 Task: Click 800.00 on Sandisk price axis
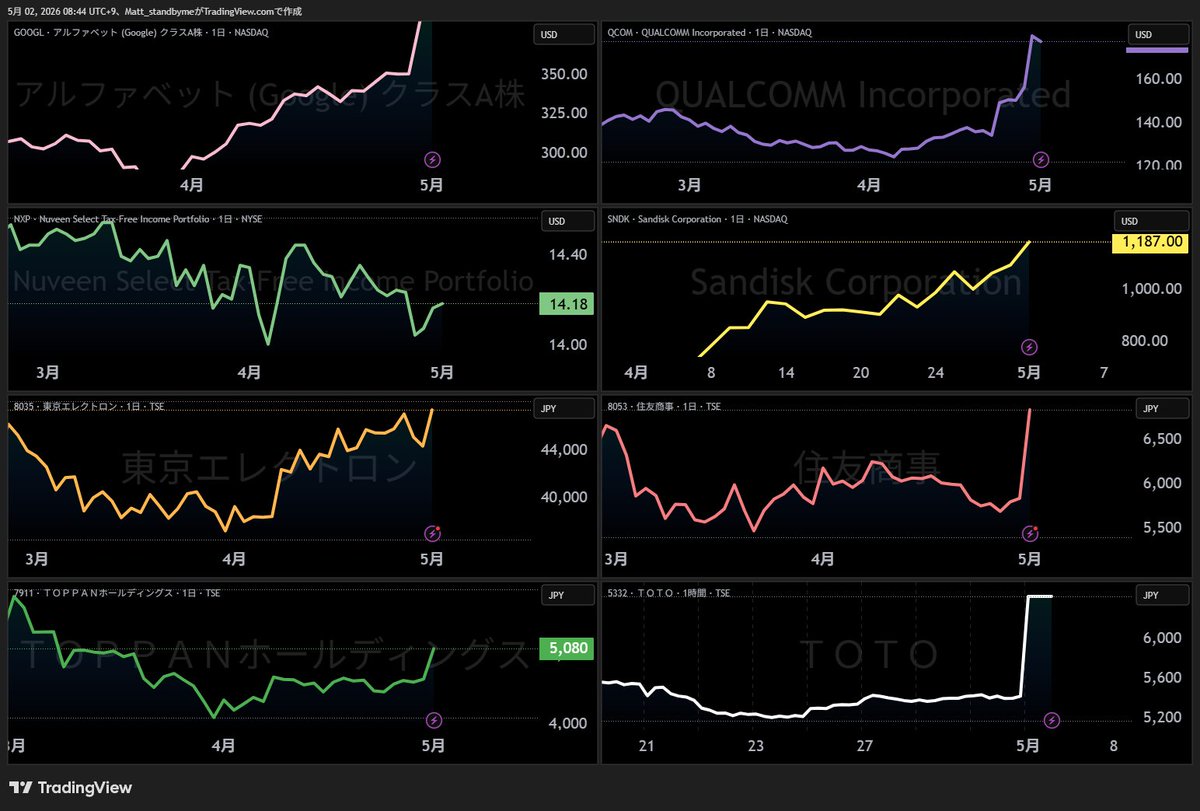coord(1145,341)
